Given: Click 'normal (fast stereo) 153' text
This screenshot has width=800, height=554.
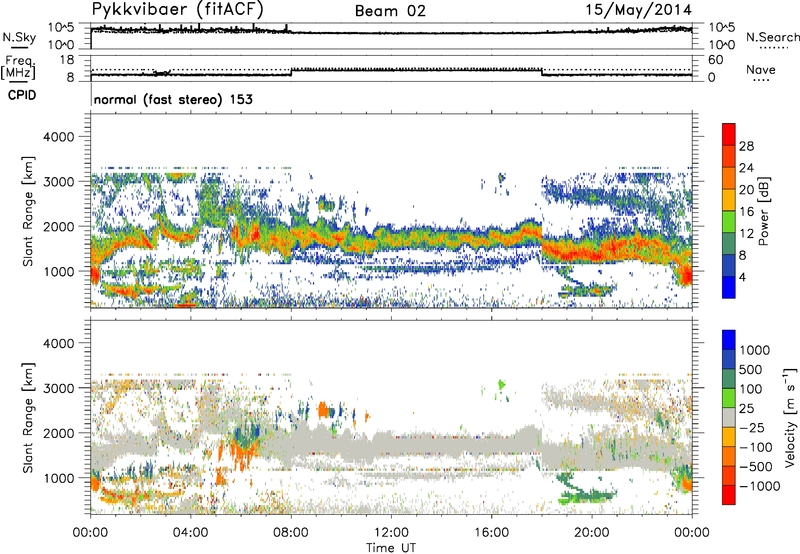Looking at the screenshot, I should 173,99.
